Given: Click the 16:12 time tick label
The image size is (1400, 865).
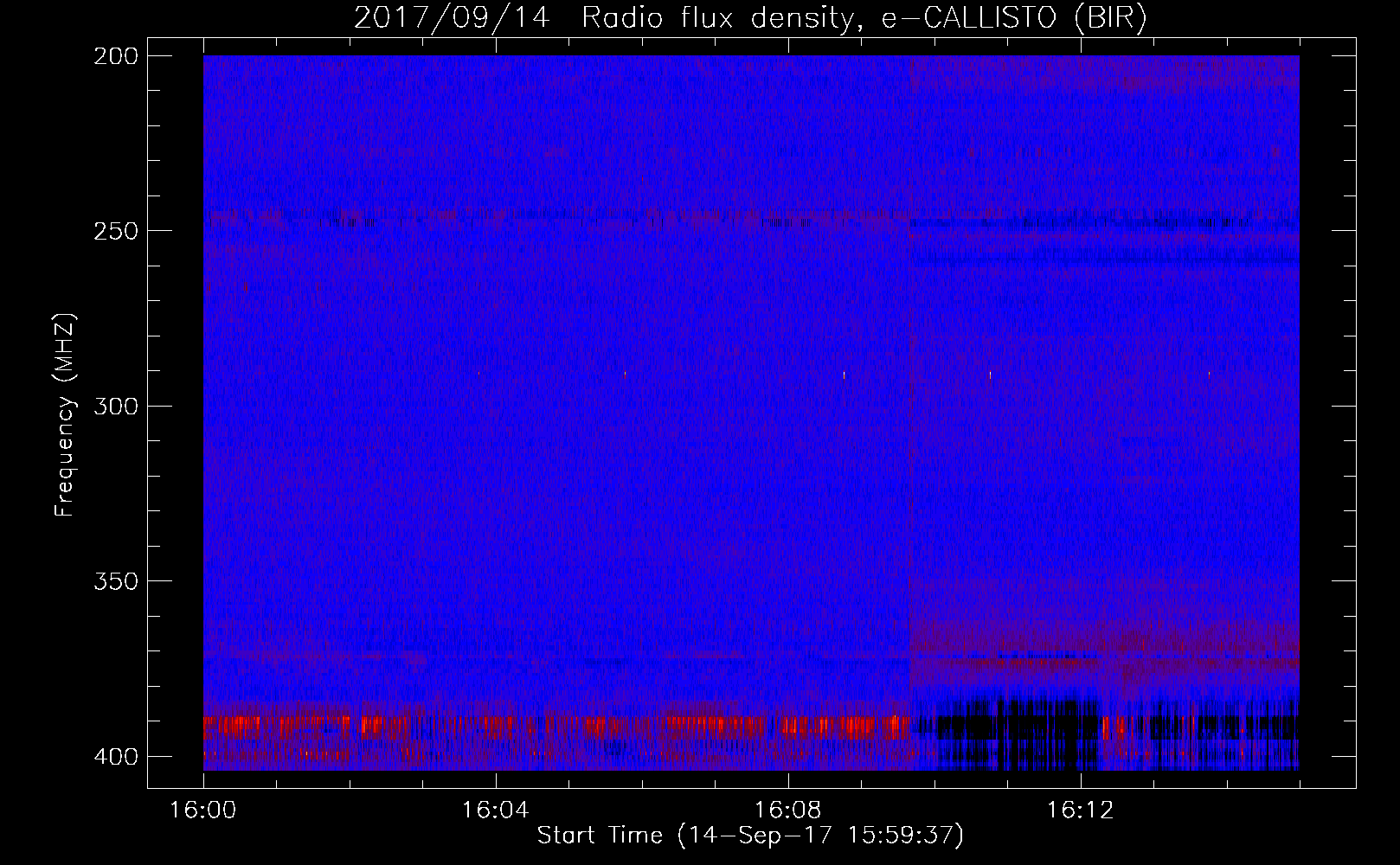Looking at the screenshot, I should tap(1081, 811).
